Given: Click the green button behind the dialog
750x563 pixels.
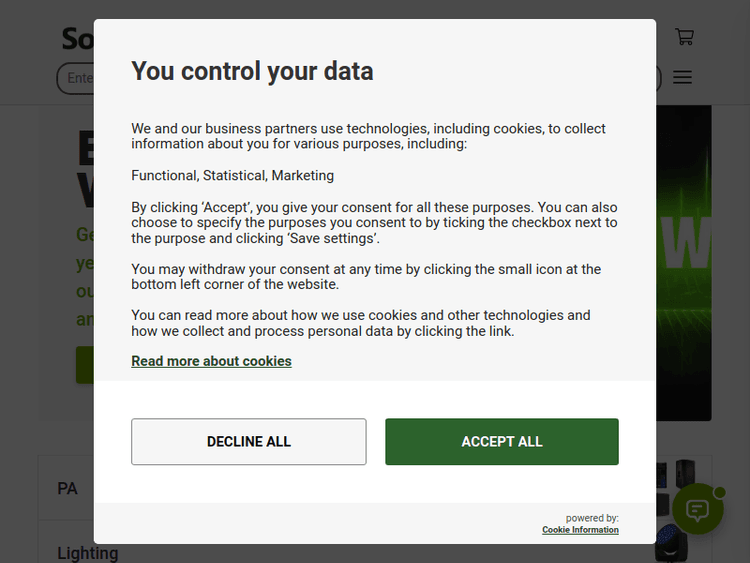Looking at the screenshot, I should point(84,365).
